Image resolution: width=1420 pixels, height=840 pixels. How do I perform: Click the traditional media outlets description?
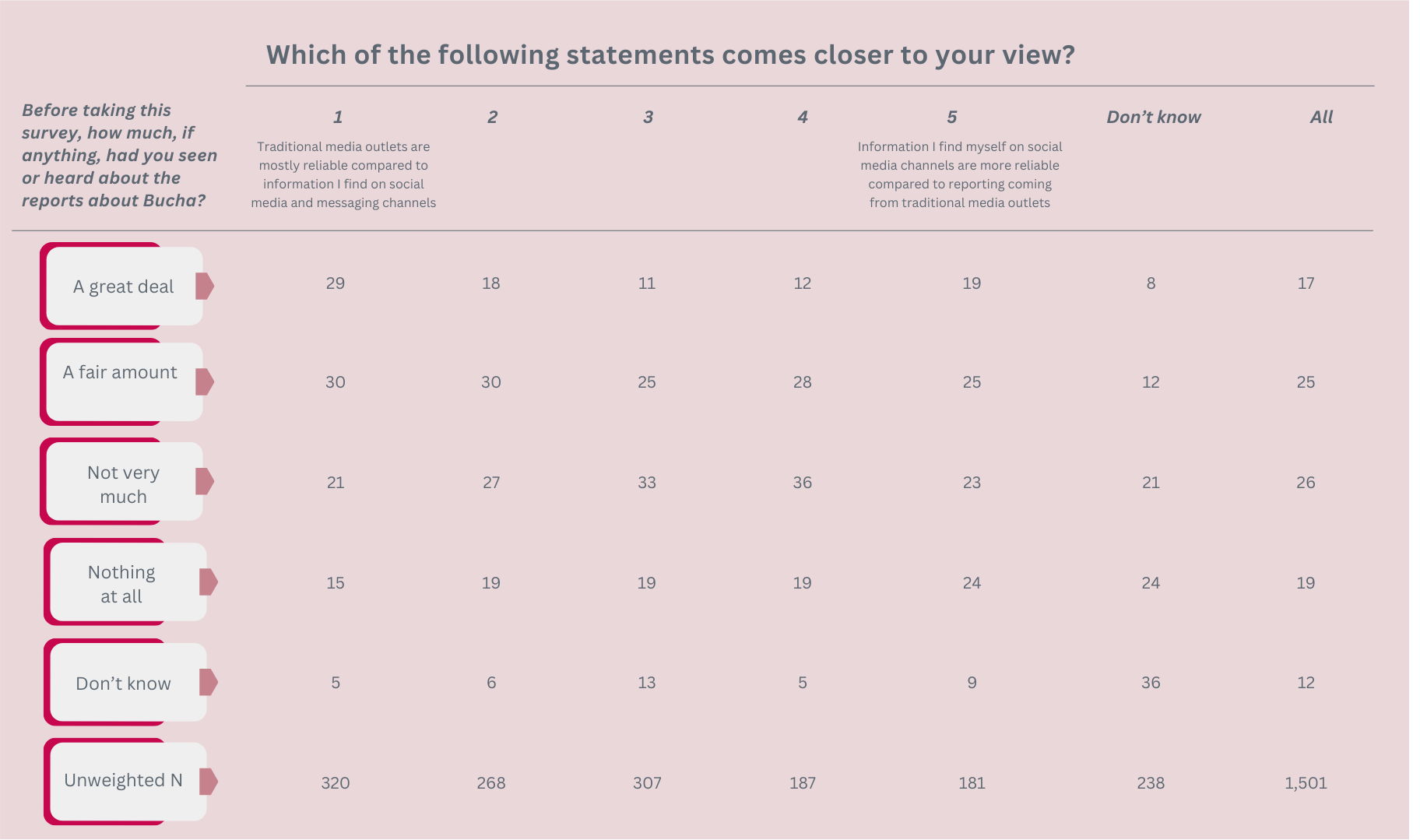click(x=343, y=174)
